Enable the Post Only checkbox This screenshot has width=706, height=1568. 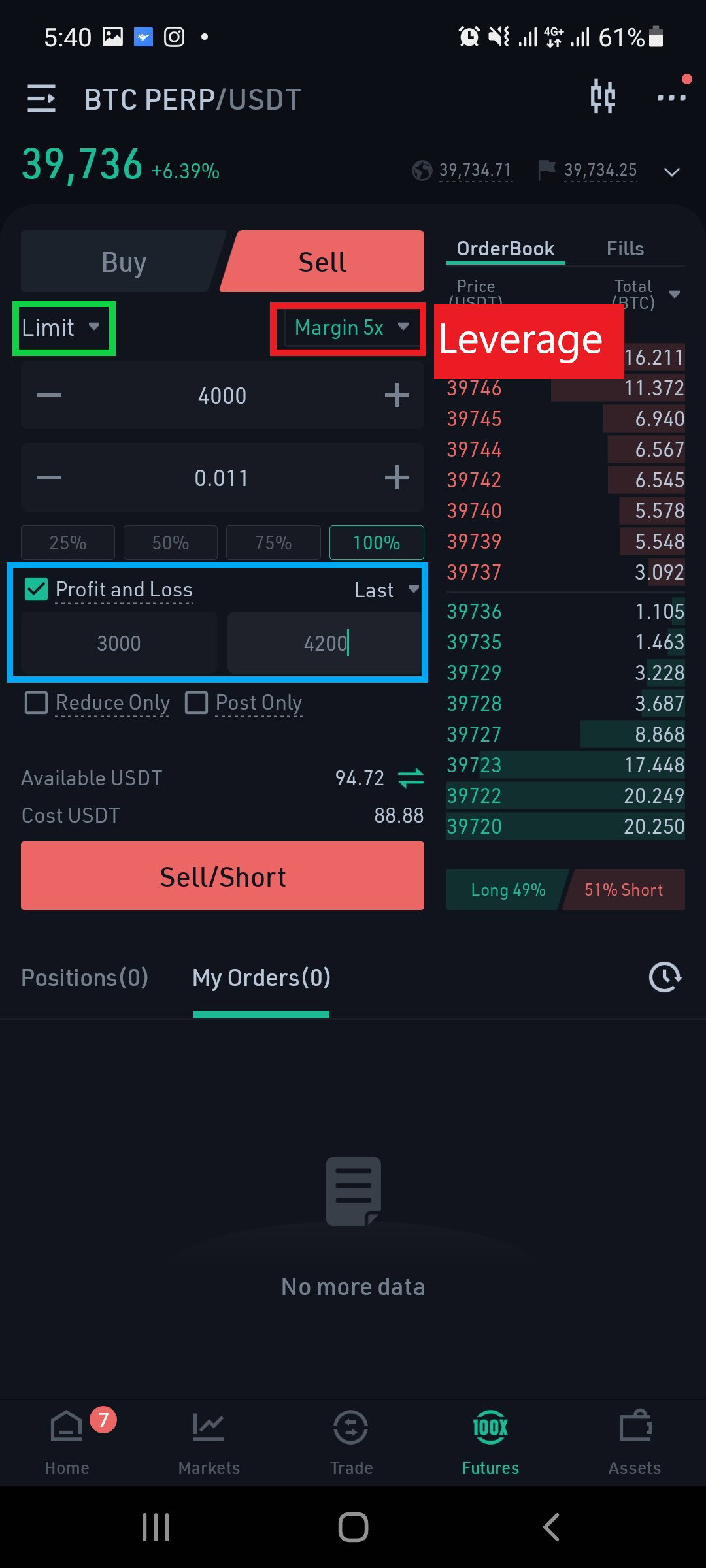(x=196, y=703)
